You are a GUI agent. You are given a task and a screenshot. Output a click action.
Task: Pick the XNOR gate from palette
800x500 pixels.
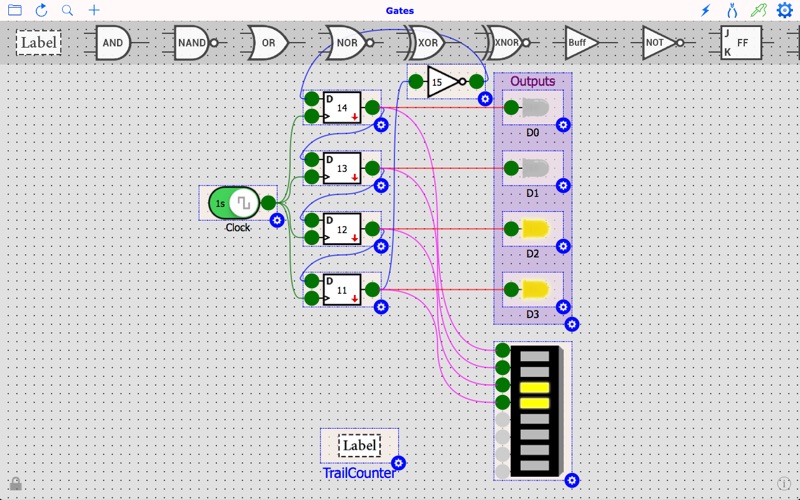pos(506,43)
